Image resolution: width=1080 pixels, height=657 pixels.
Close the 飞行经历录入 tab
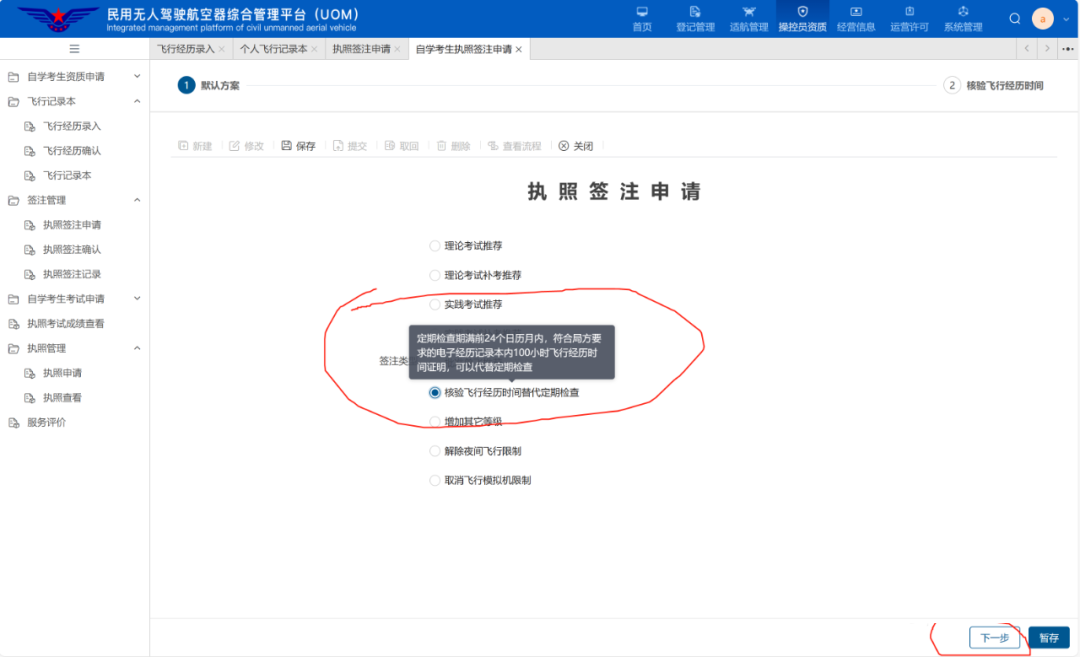click(221, 50)
